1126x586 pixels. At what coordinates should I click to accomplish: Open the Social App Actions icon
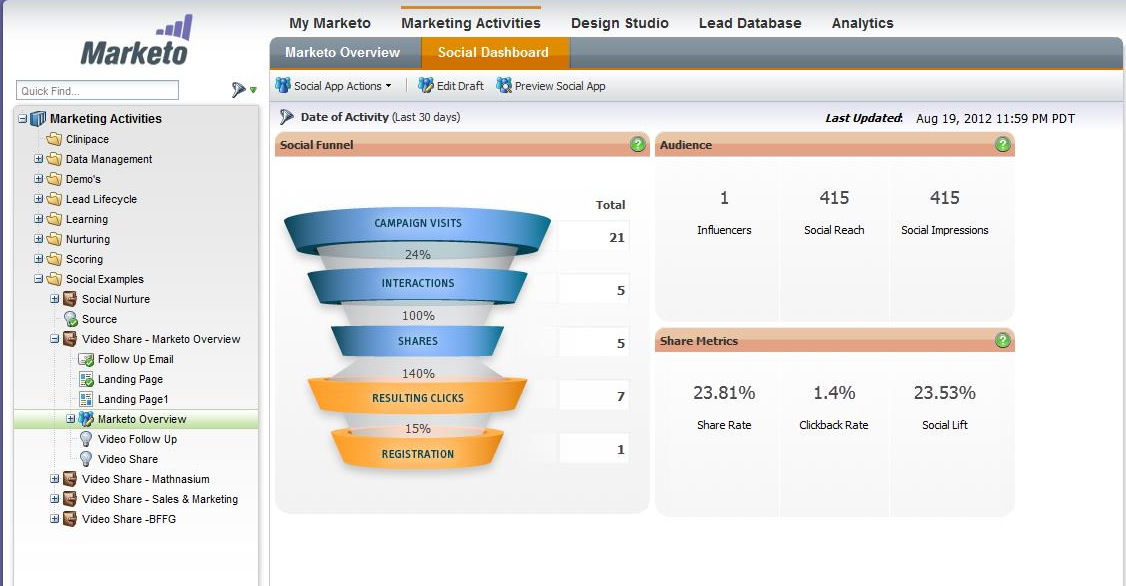pyautogui.click(x=283, y=85)
